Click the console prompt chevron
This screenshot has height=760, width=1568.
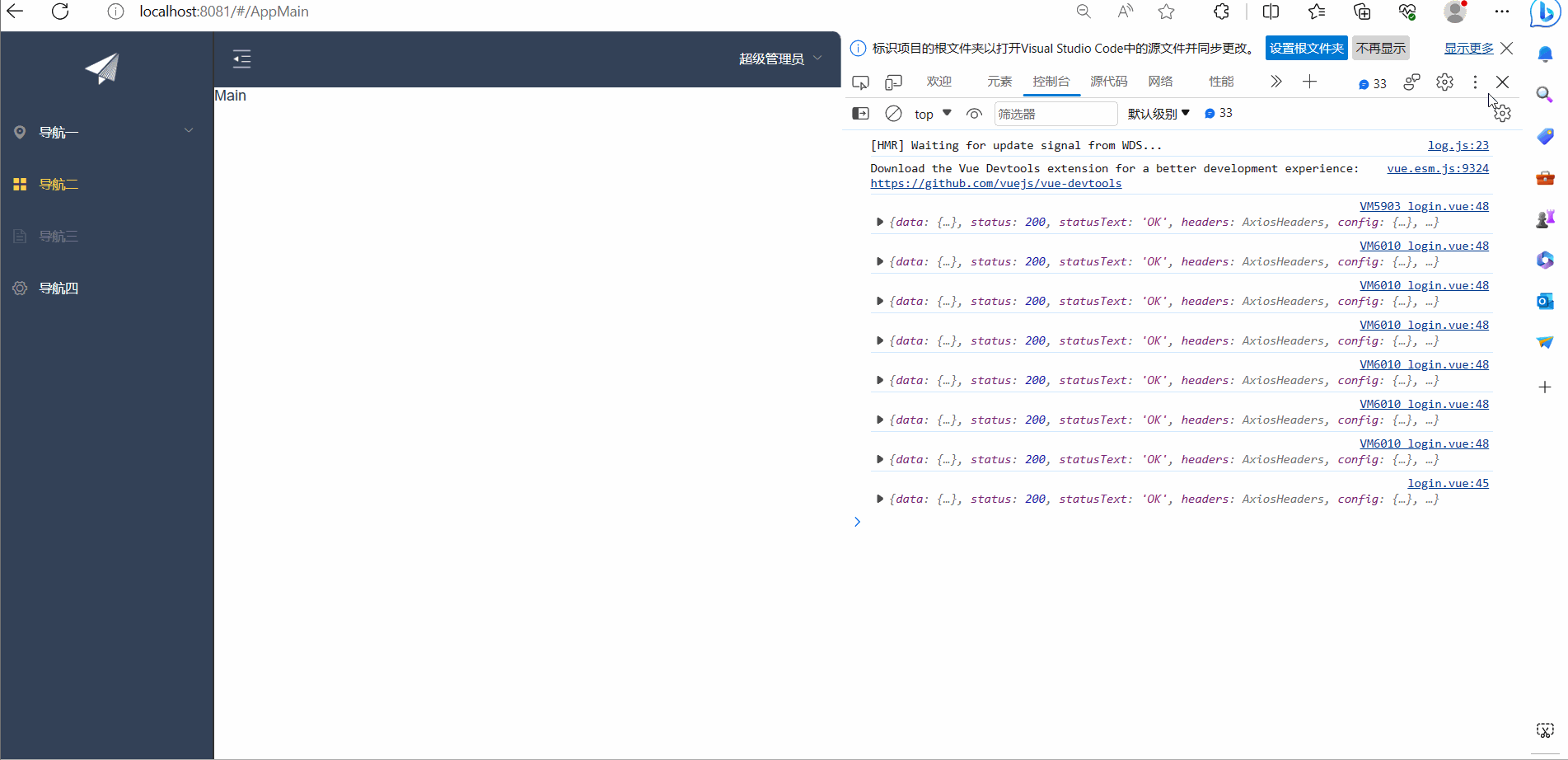857,522
